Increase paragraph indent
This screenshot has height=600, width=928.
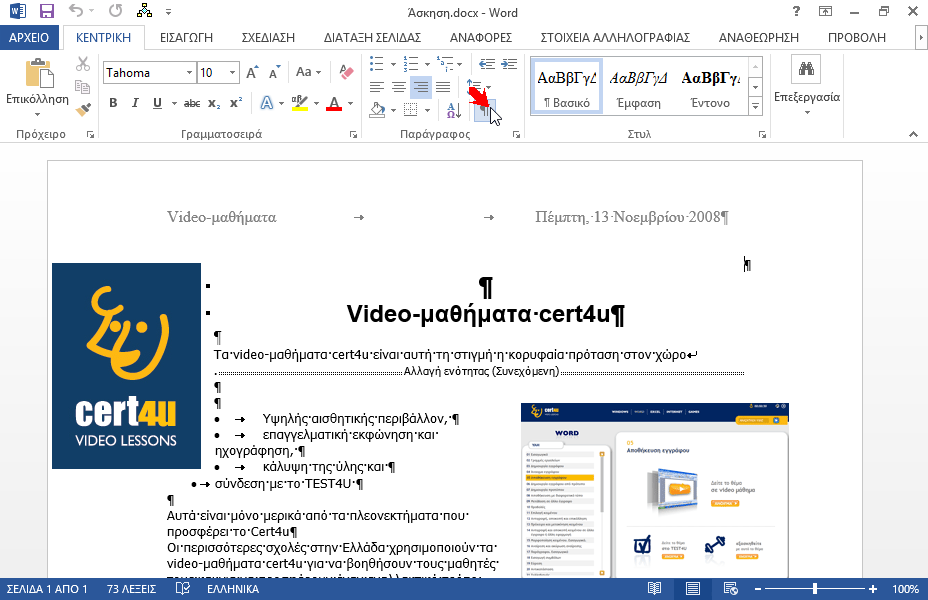[509, 63]
